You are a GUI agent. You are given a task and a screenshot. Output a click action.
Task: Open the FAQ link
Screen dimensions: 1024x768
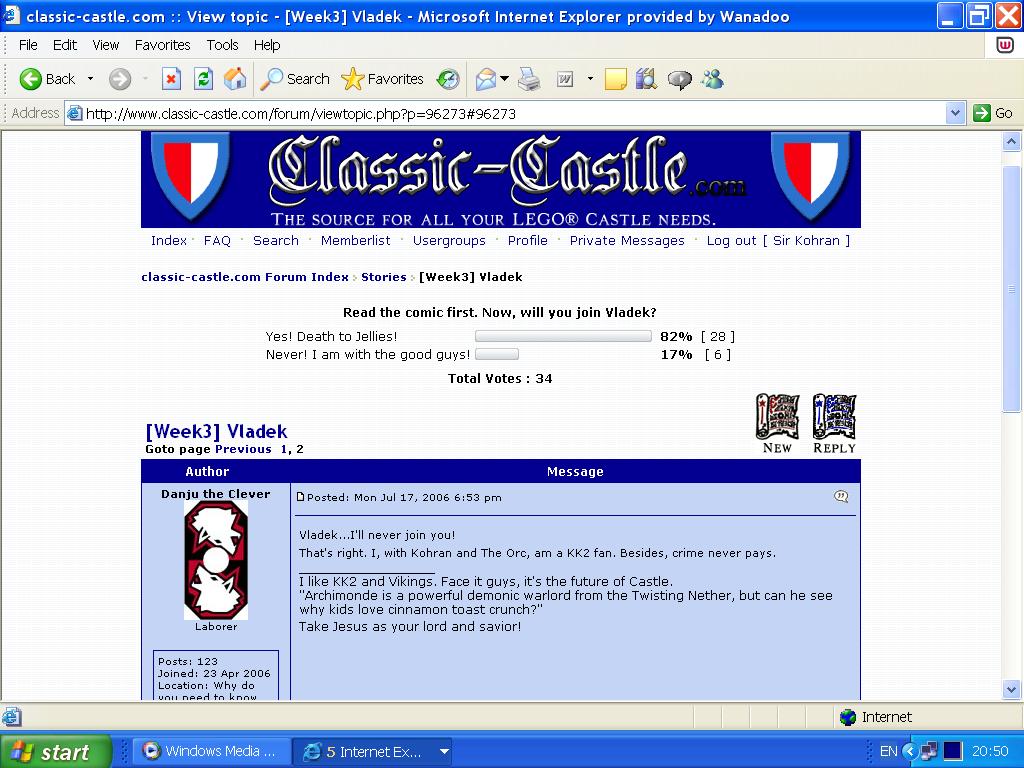pos(217,240)
